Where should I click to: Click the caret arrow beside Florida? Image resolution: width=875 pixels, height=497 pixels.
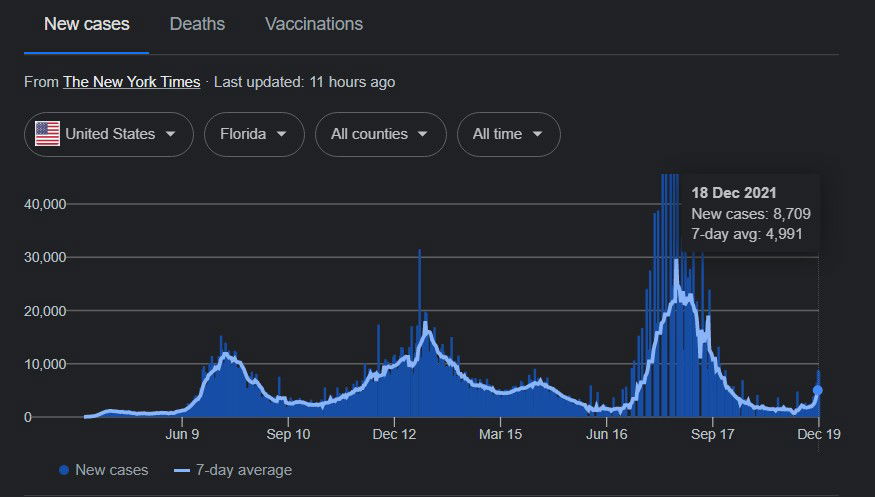[x=282, y=134]
